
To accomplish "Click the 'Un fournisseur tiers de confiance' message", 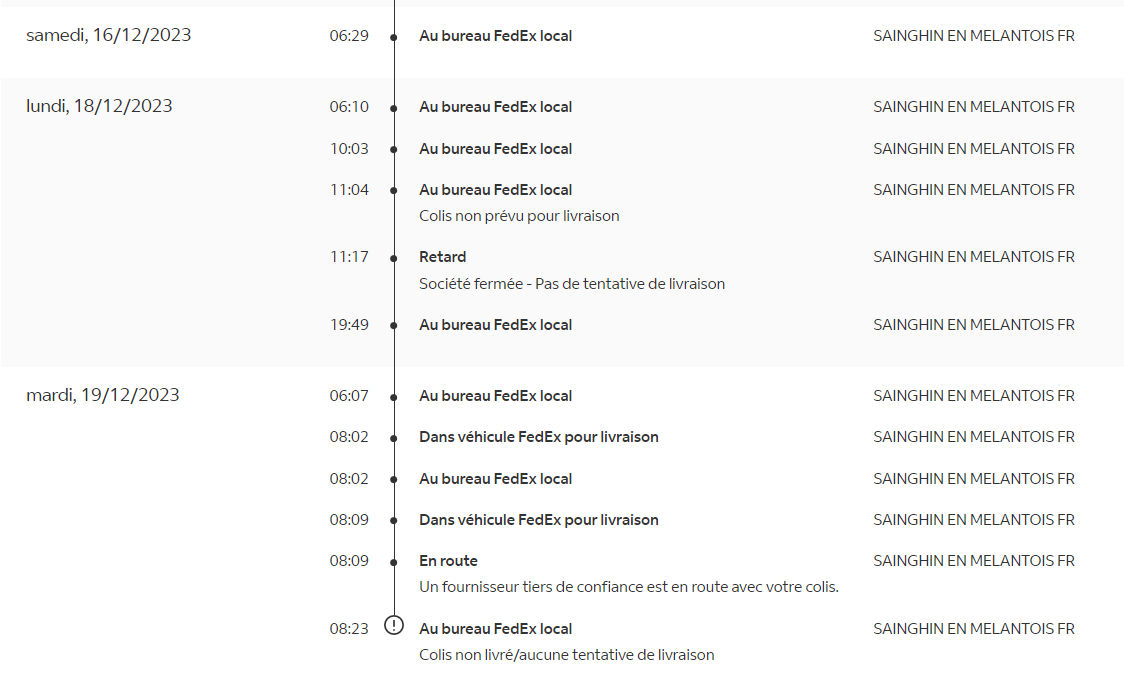I will pos(628,587).
